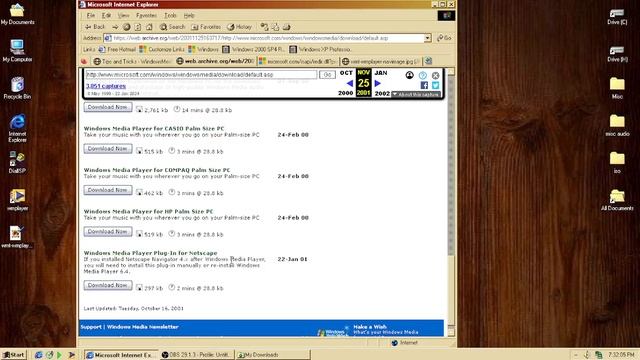Click the Go button beside address bar

[444, 38]
